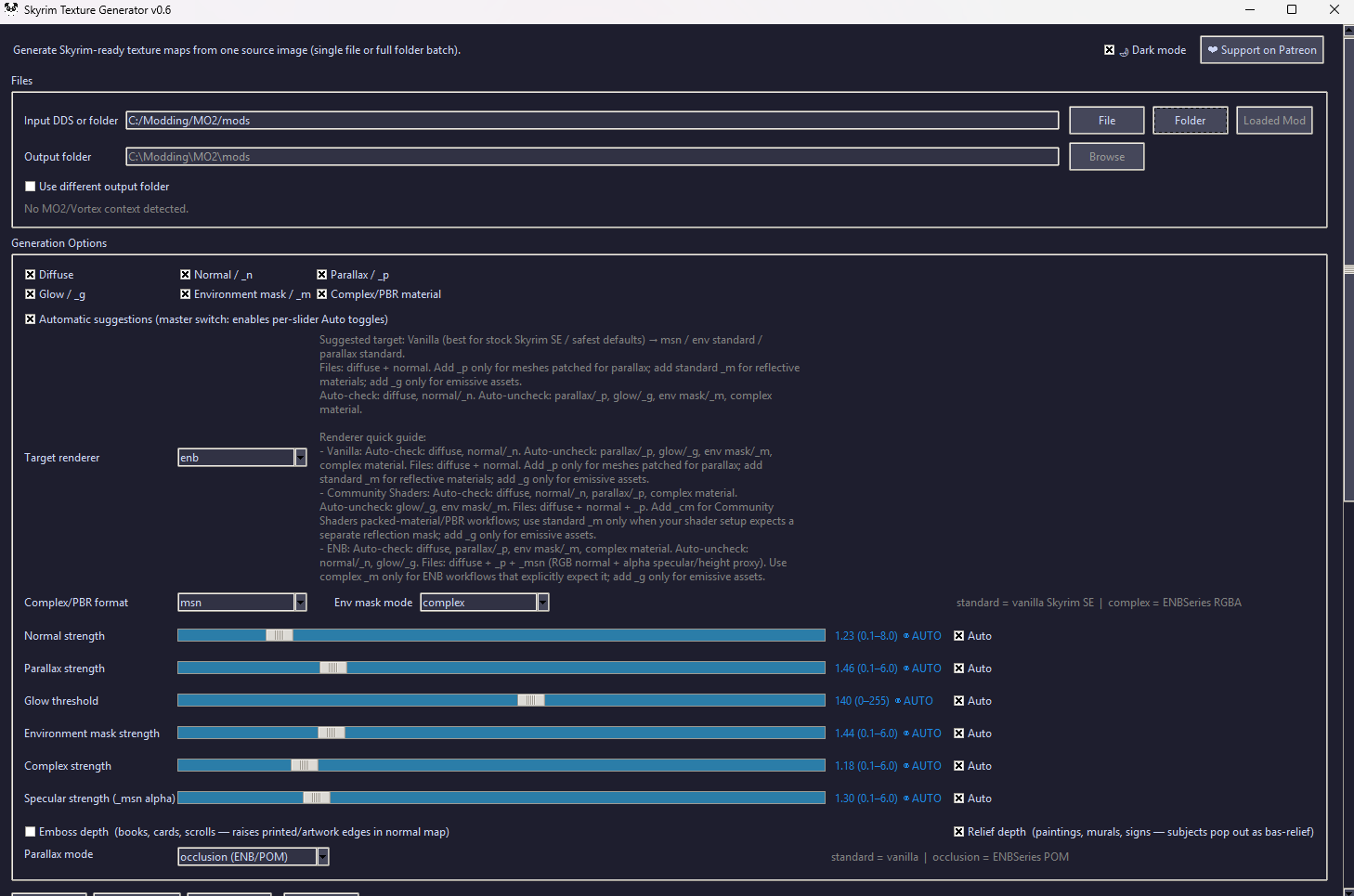Image resolution: width=1354 pixels, height=896 pixels.
Task: Toggle the Environment mask / _m checkbox
Action: [185, 294]
